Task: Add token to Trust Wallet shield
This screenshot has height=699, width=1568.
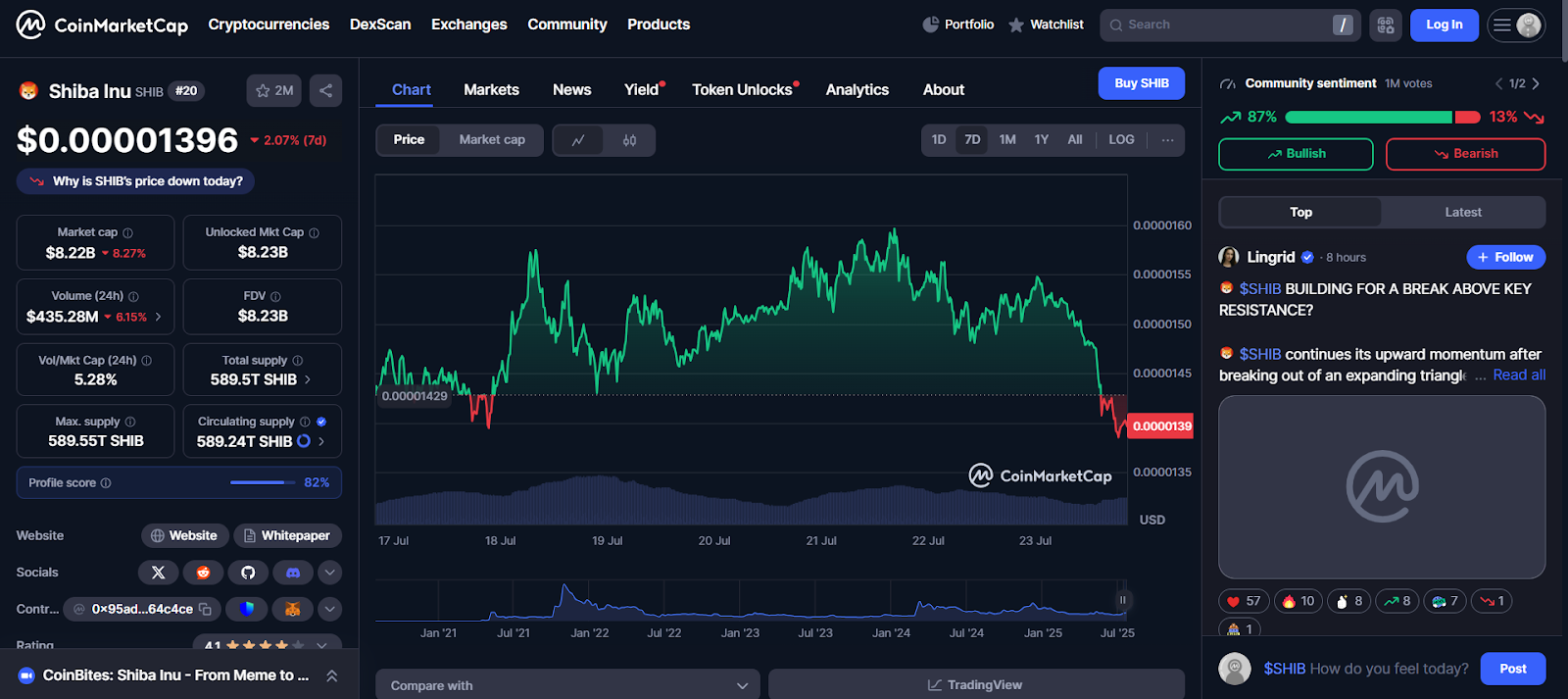Action: tap(247, 609)
